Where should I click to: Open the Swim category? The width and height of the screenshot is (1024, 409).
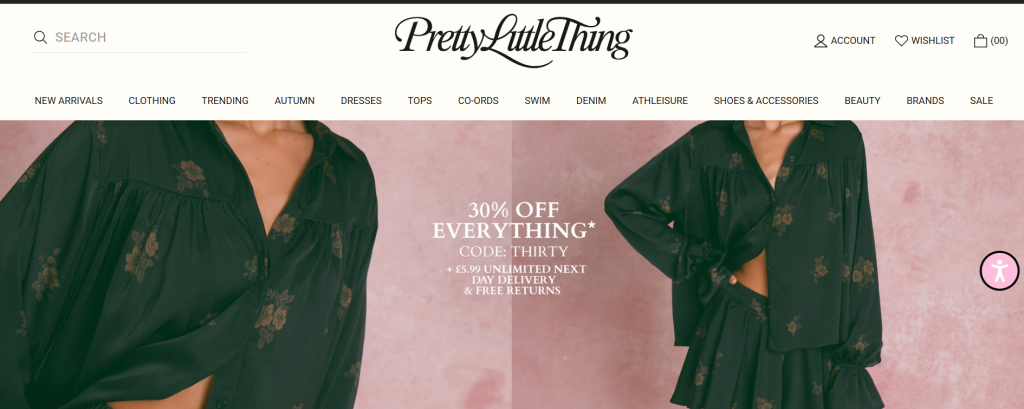pyautogui.click(x=537, y=101)
